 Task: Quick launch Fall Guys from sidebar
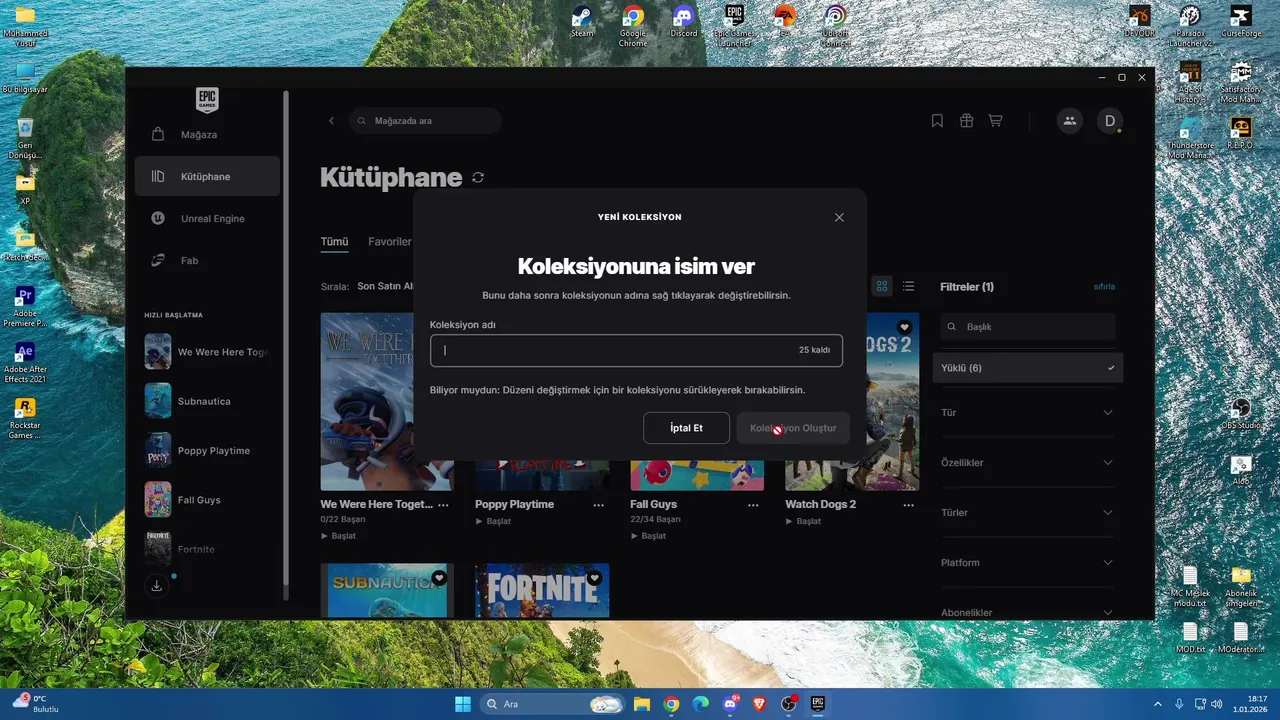pos(207,499)
